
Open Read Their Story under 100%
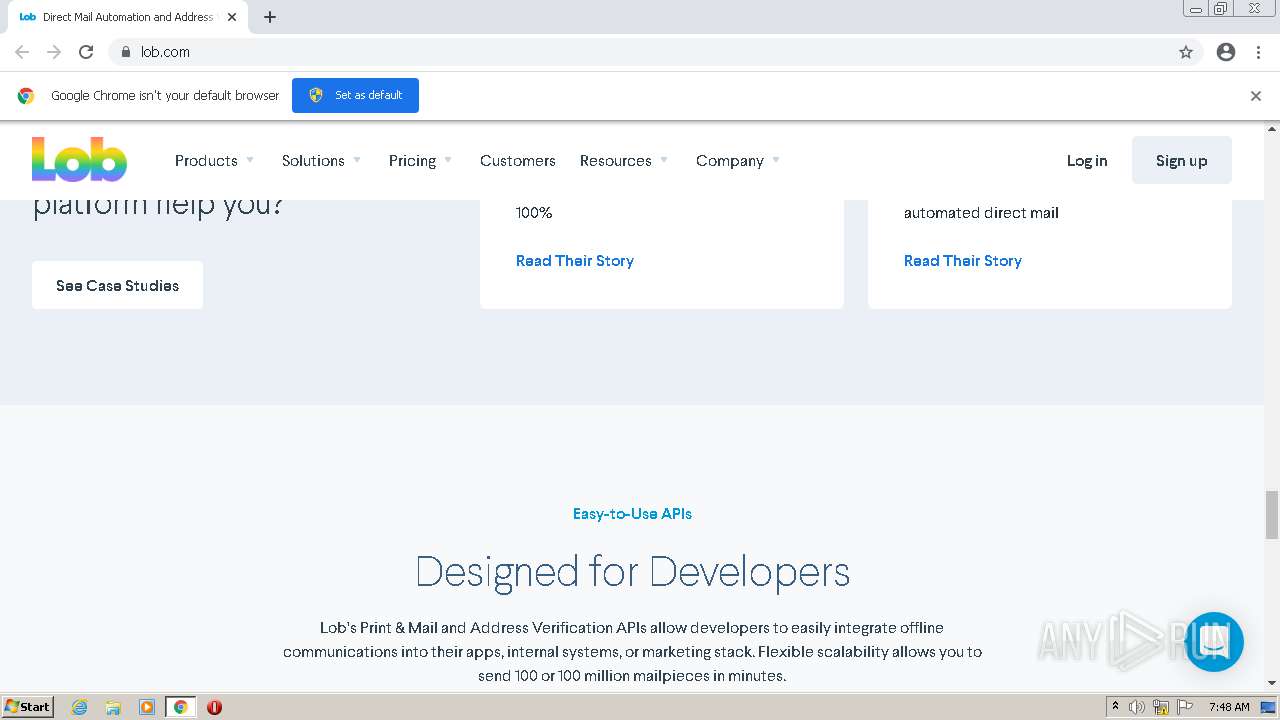(x=575, y=260)
